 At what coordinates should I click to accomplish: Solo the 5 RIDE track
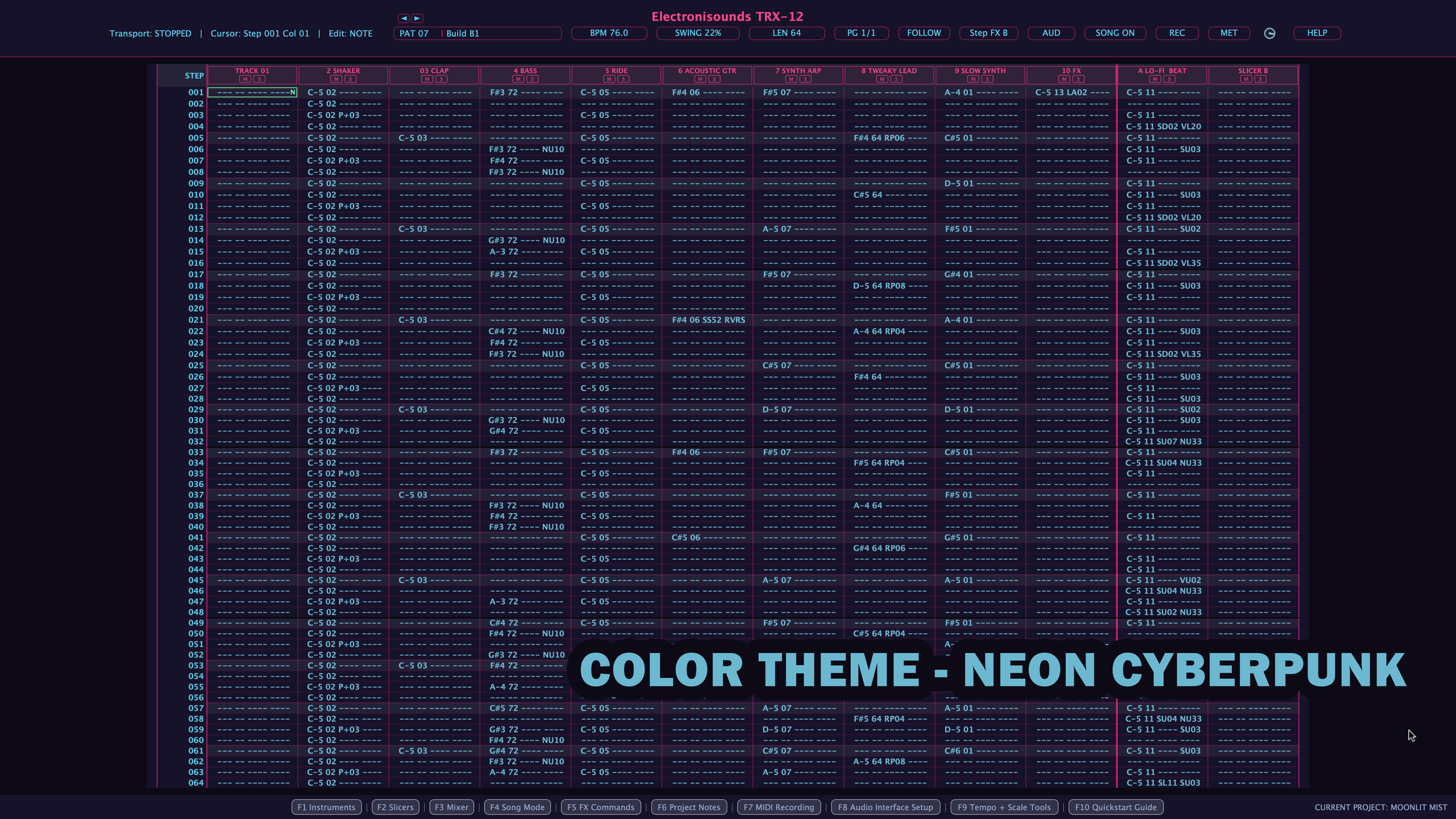point(623,79)
